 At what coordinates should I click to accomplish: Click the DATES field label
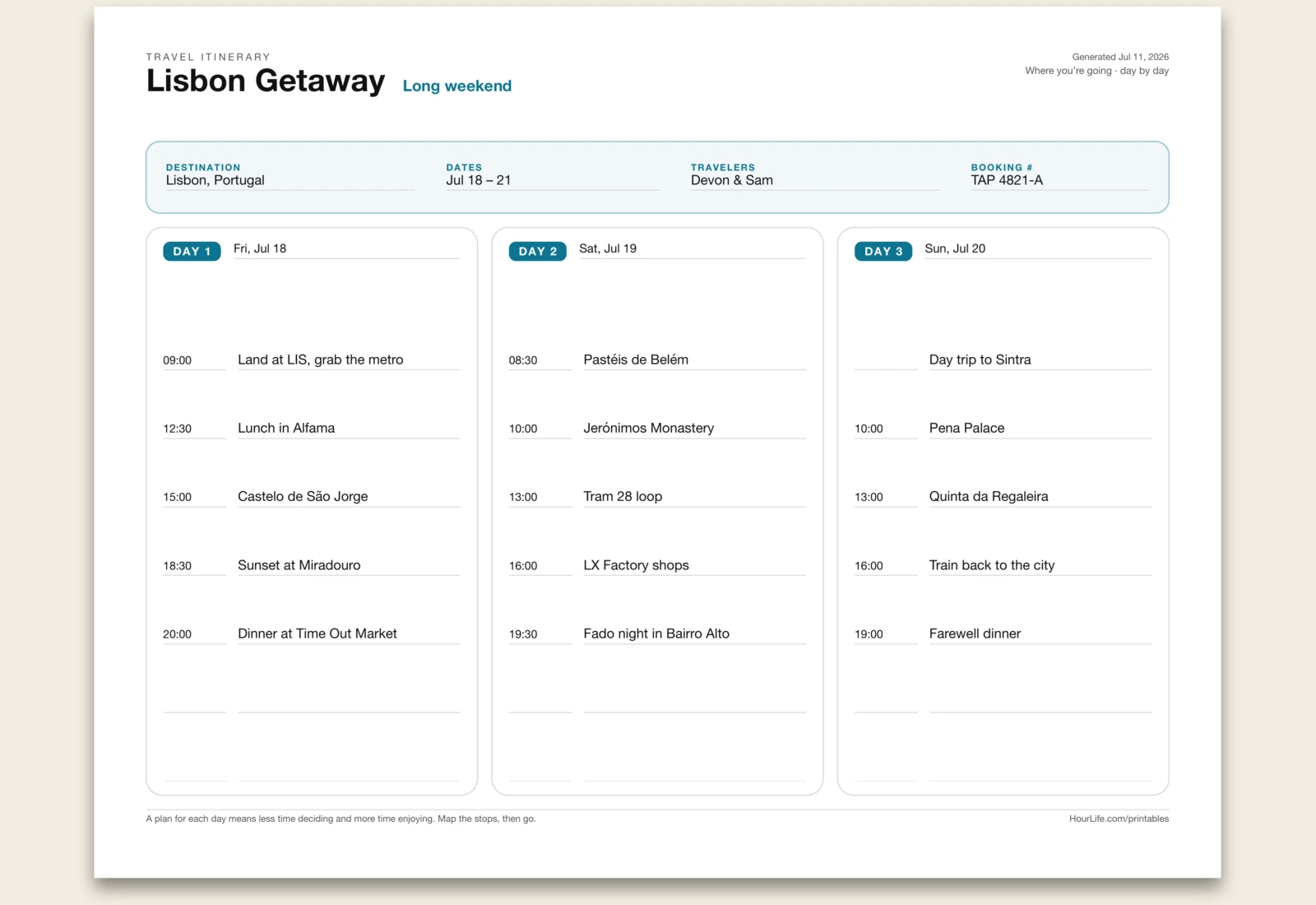tap(464, 167)
